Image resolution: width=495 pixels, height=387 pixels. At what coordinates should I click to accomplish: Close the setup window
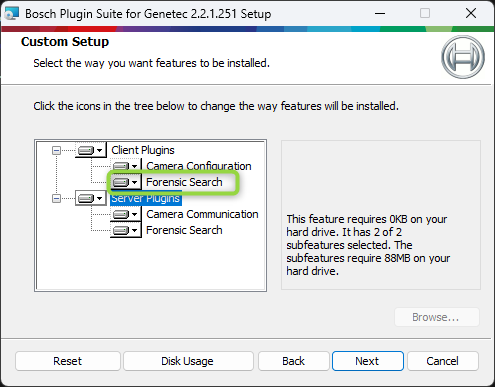click(471, 14)
